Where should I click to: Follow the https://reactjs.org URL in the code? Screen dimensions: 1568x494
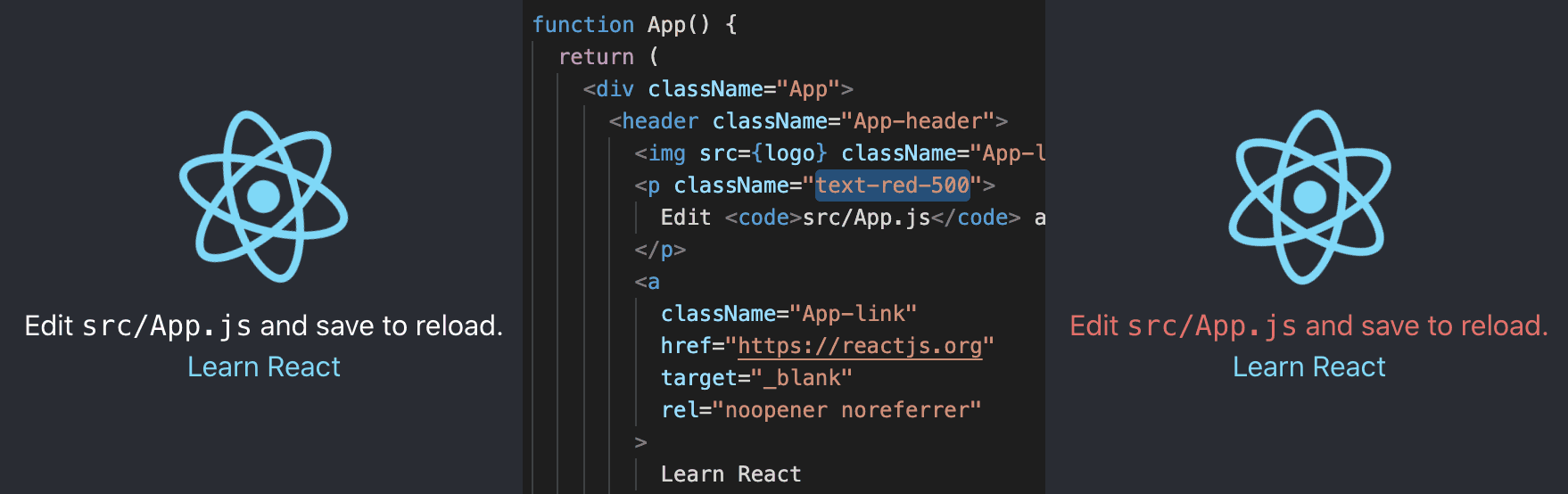click(x=860, y=346)
